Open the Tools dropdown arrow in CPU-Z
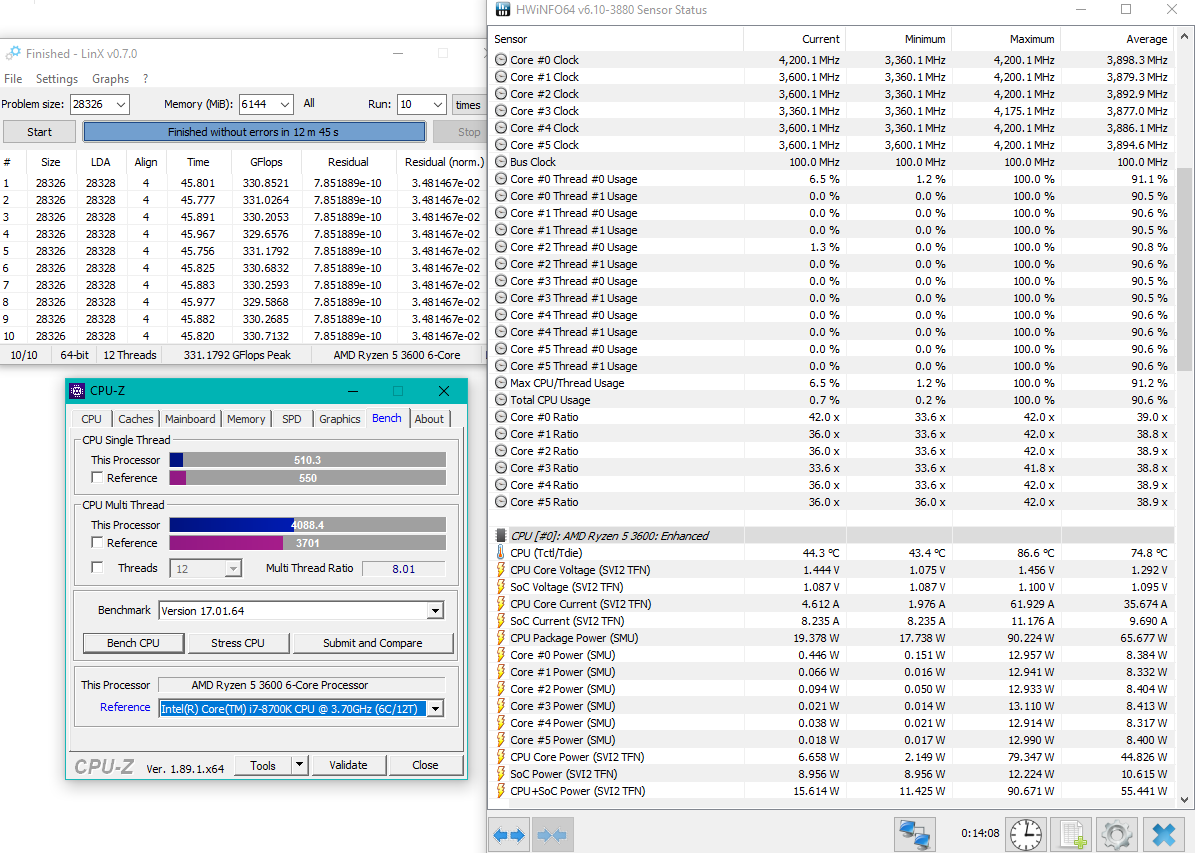 (300, 765)
